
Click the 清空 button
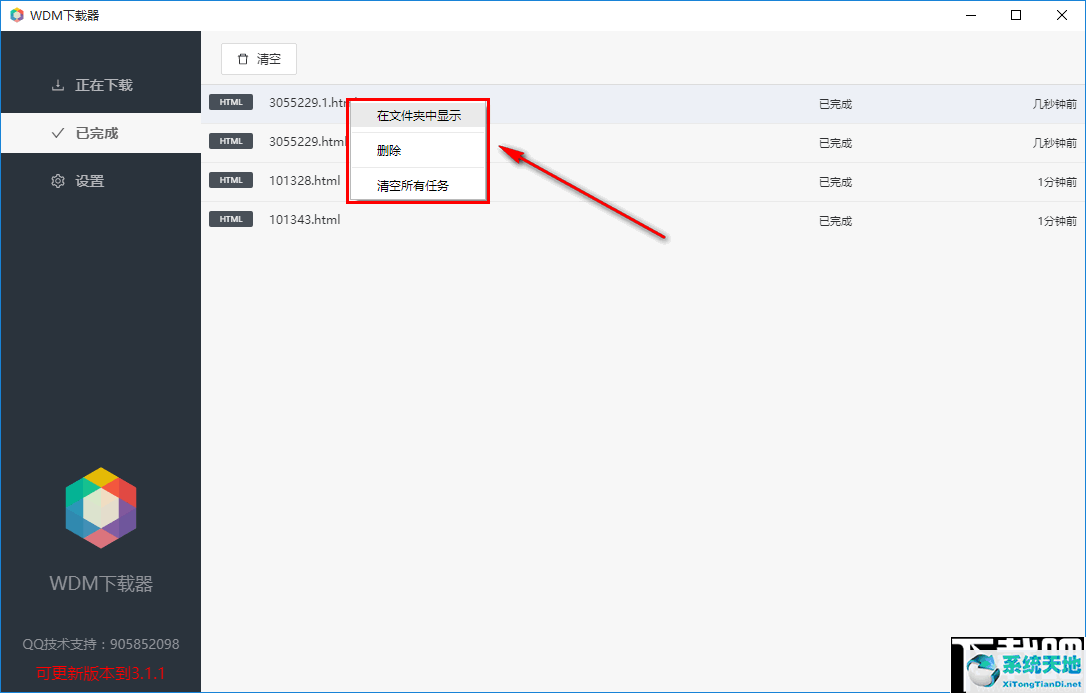click(259, 59)
